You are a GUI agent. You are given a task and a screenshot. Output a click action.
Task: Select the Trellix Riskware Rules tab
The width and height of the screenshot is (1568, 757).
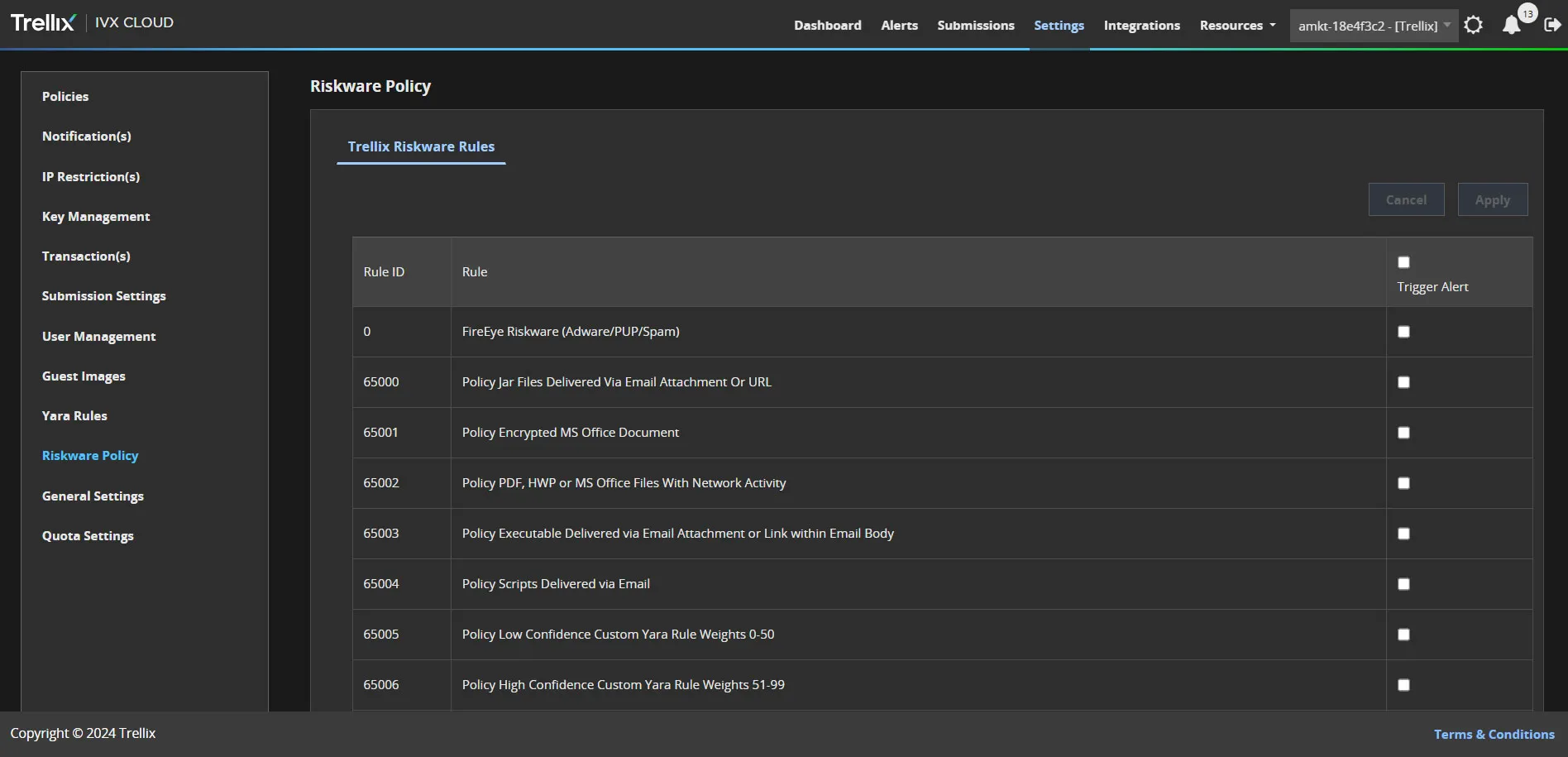pos(421,146)
